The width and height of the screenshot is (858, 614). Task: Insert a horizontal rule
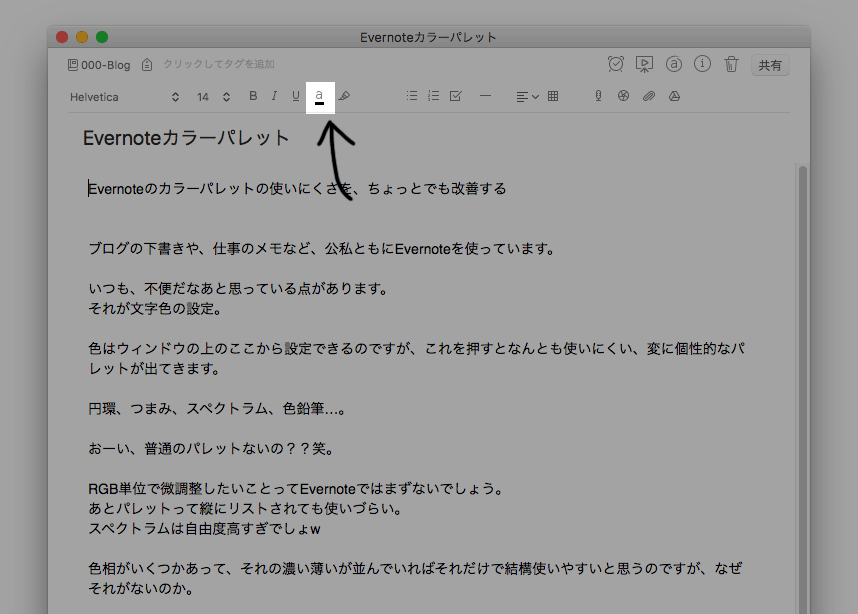485,96
